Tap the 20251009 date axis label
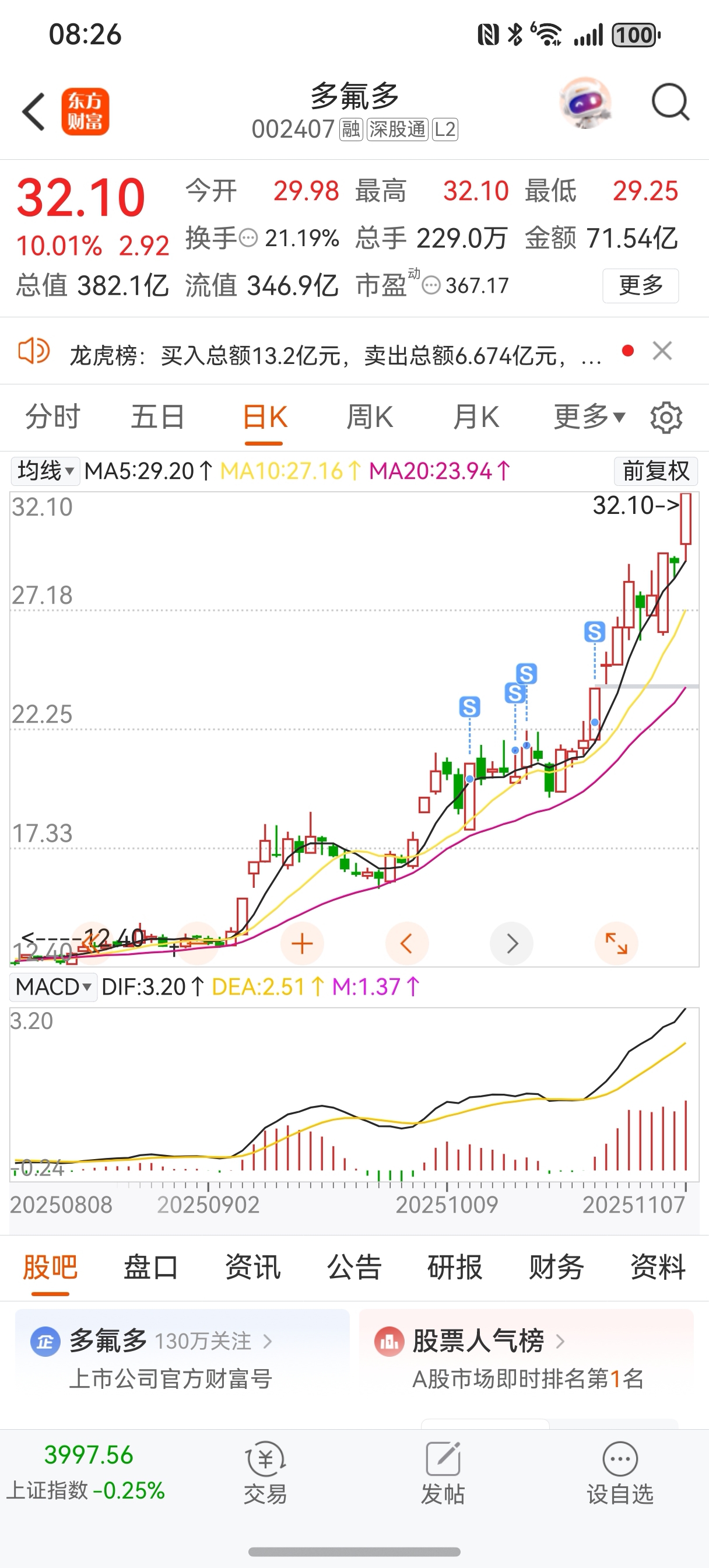The image size is (709, 1568). tap(447, 1205)
